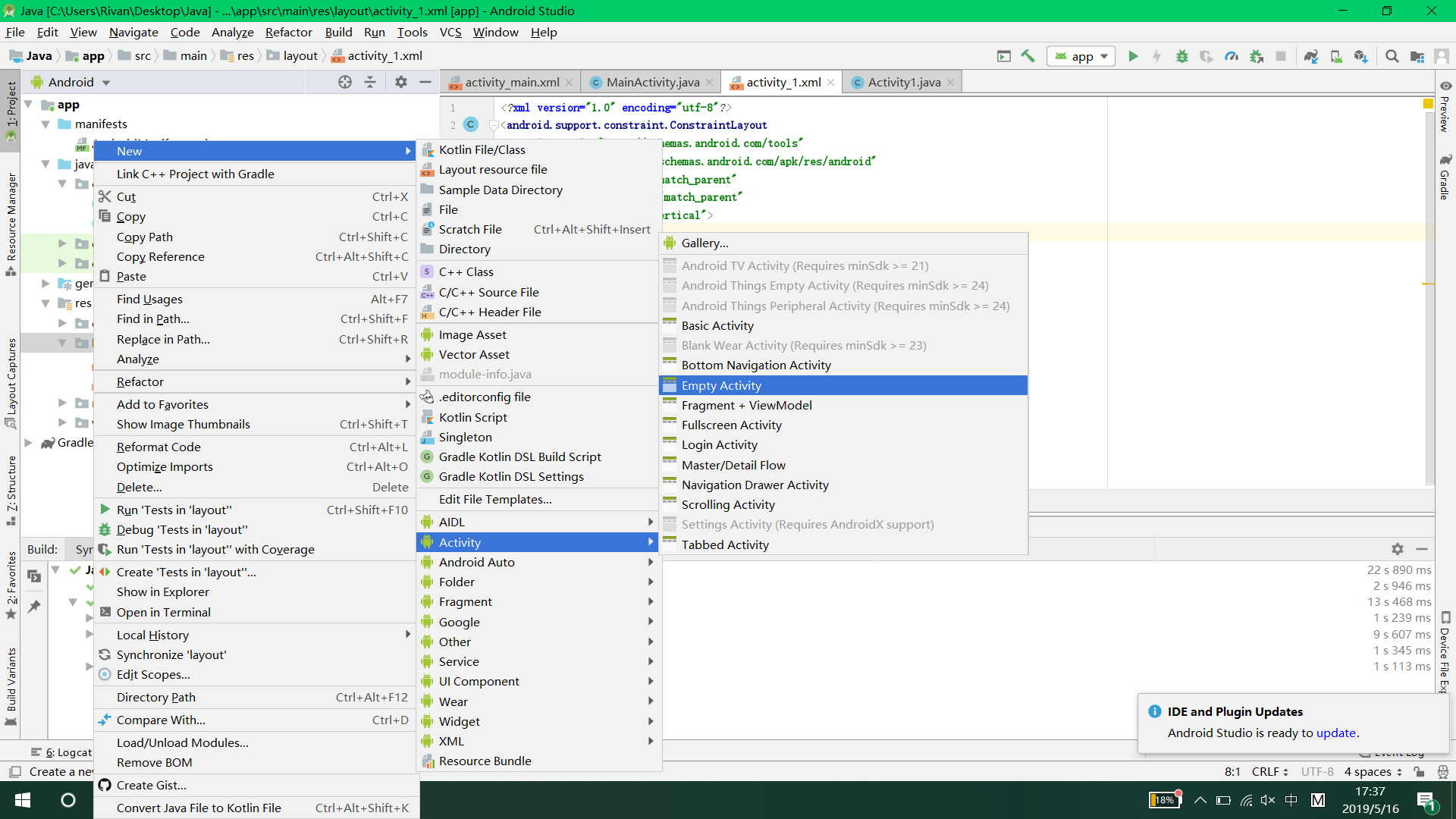Toggle the Favorites tool window
The width and height of the screenshot is (1456, 819).
click(11, 585)
